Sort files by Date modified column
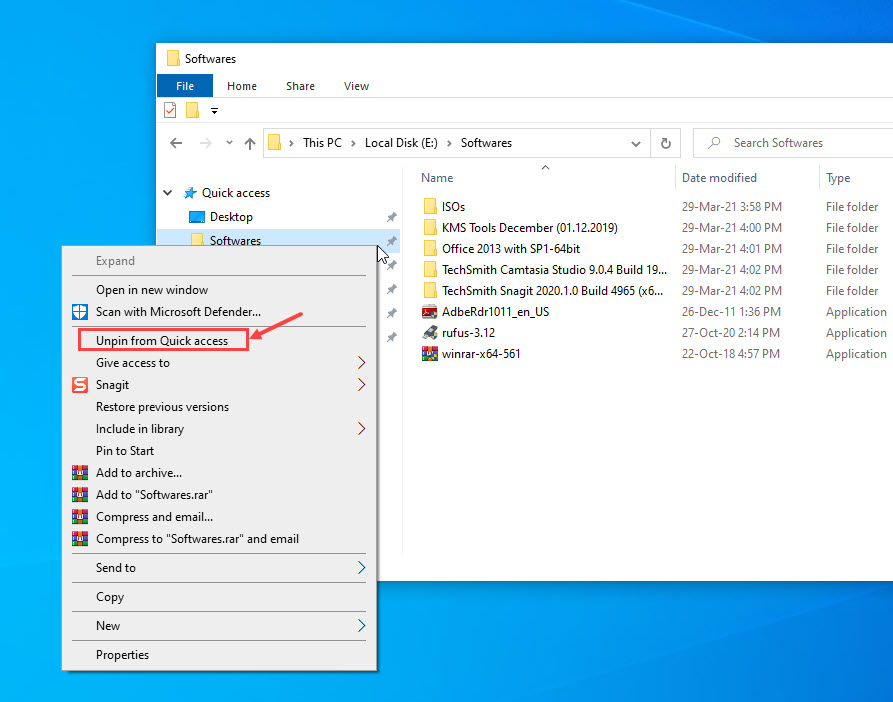Image resolution: width=893 pixels, height=702 pixels. 719,178
